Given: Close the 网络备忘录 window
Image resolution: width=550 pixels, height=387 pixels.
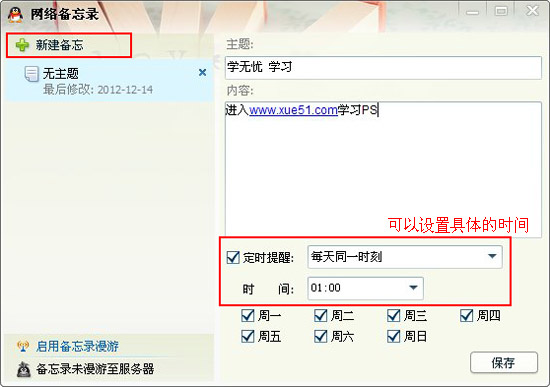Looking at the screenshot, I should [x=532, y=11].
